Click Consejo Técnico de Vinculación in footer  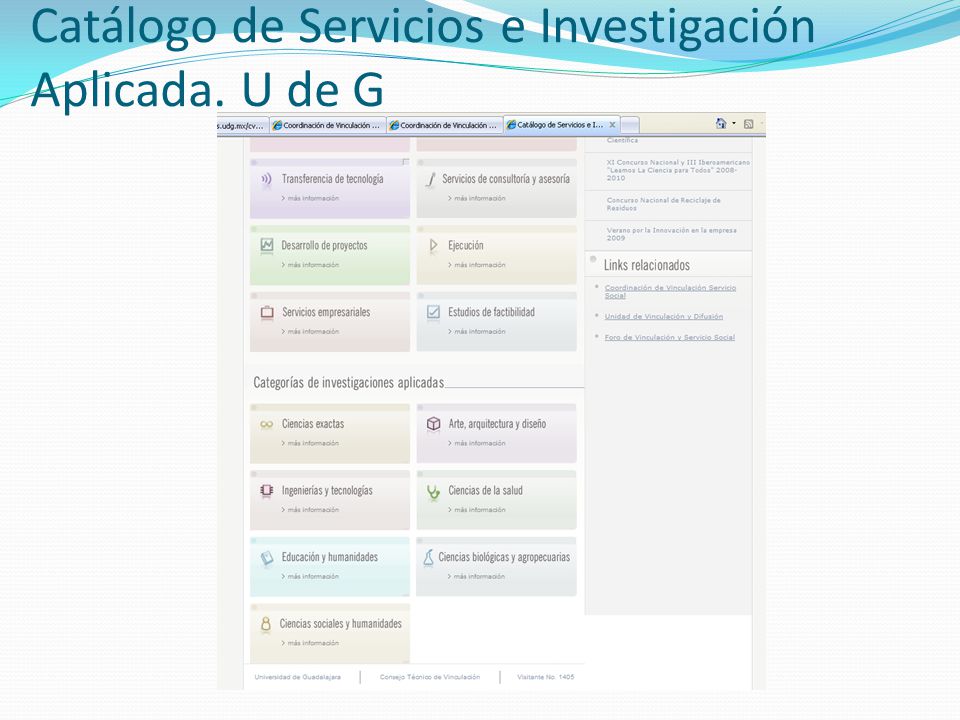430,677
